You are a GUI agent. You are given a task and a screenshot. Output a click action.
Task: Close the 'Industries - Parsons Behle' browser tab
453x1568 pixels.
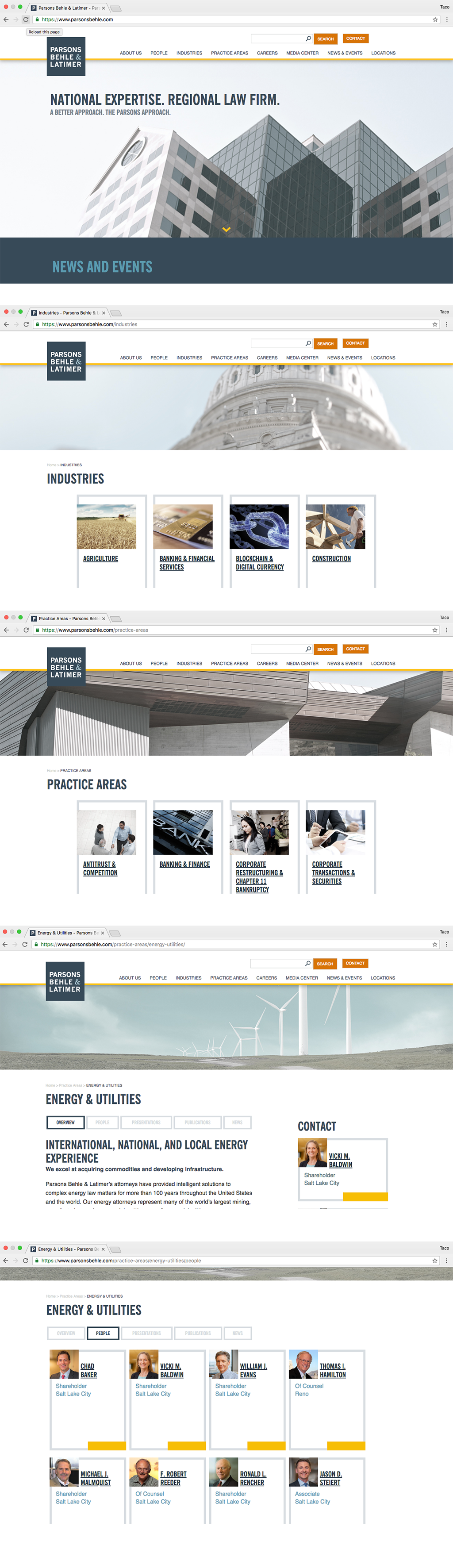[x=104, y=313]
